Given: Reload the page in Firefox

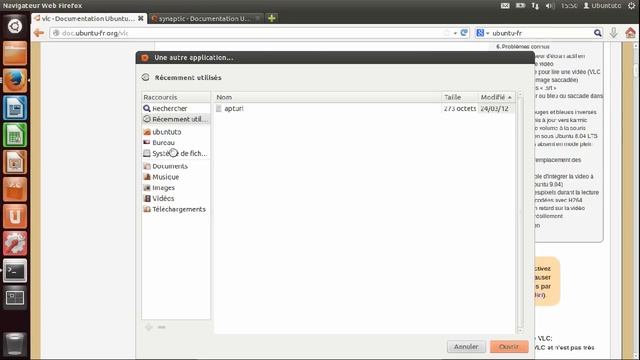Looking at the screenshot, I should [464, 33].
